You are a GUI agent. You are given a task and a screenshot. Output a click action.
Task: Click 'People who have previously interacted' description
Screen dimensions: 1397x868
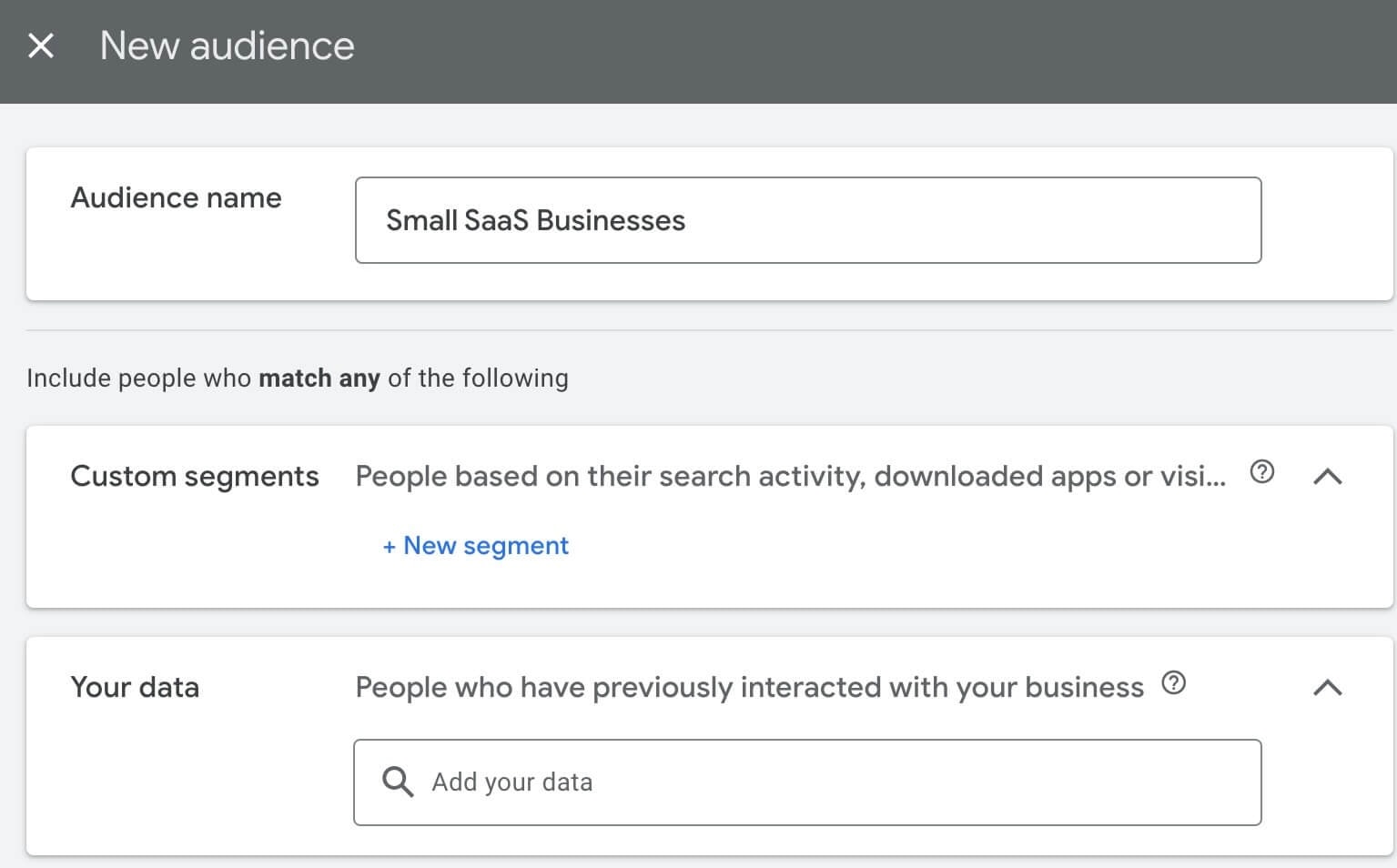pyautogui.click(x=748, y=688)
